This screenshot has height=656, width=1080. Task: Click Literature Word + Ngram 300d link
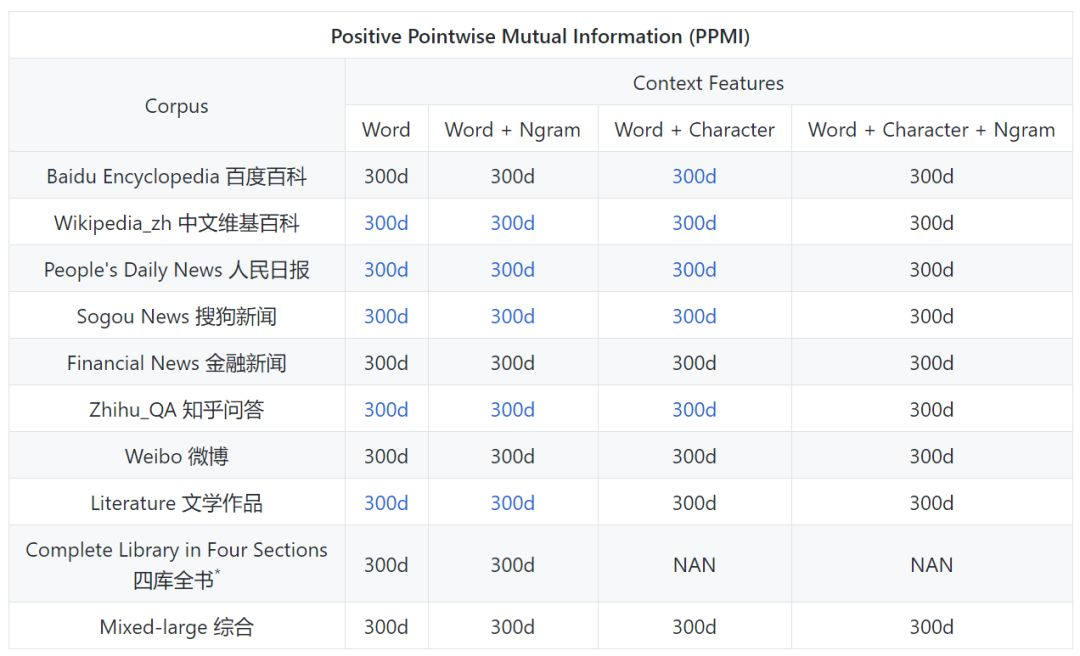(512, 503)
